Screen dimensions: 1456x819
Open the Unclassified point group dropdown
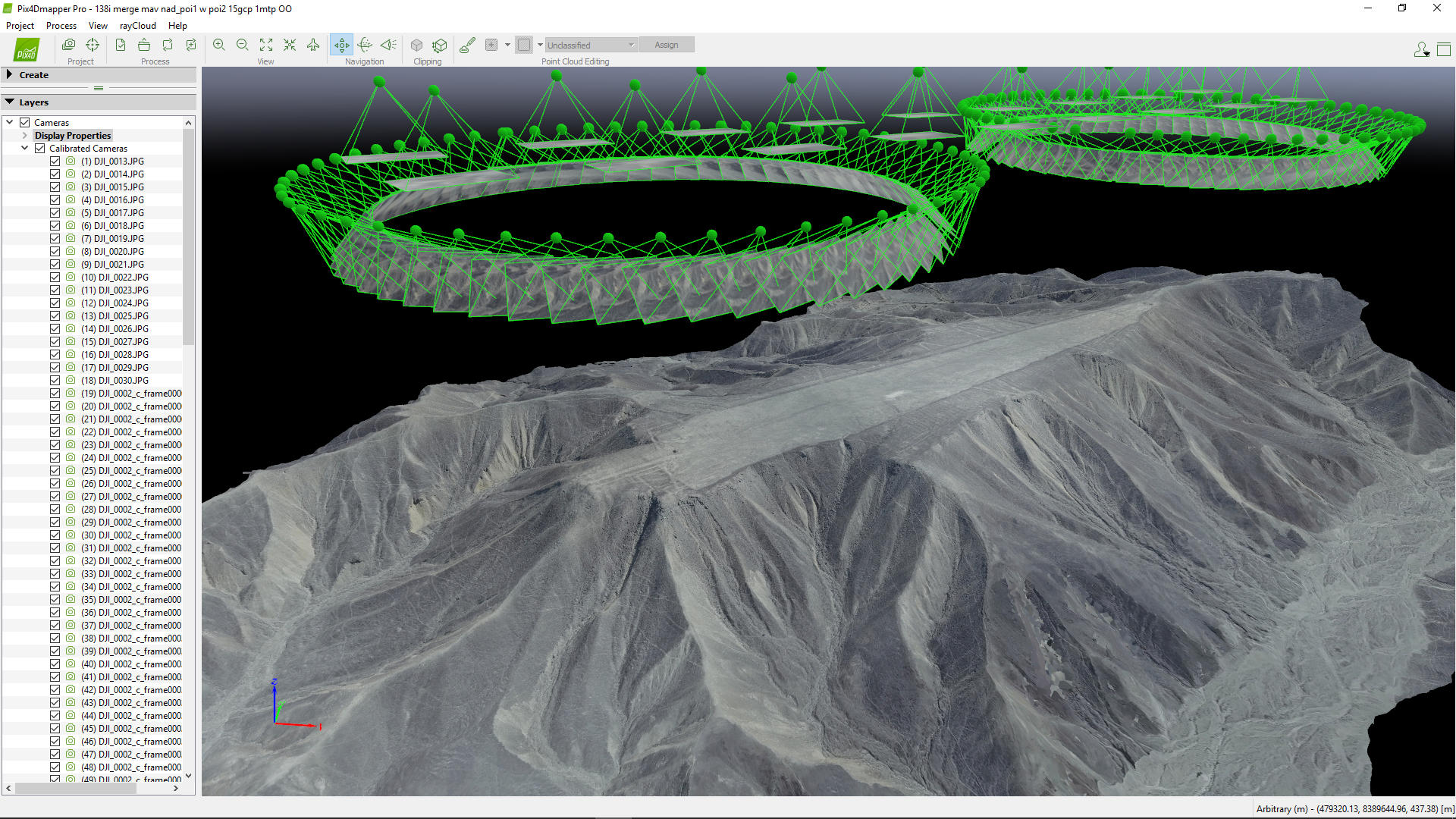[x=591, y=45]
